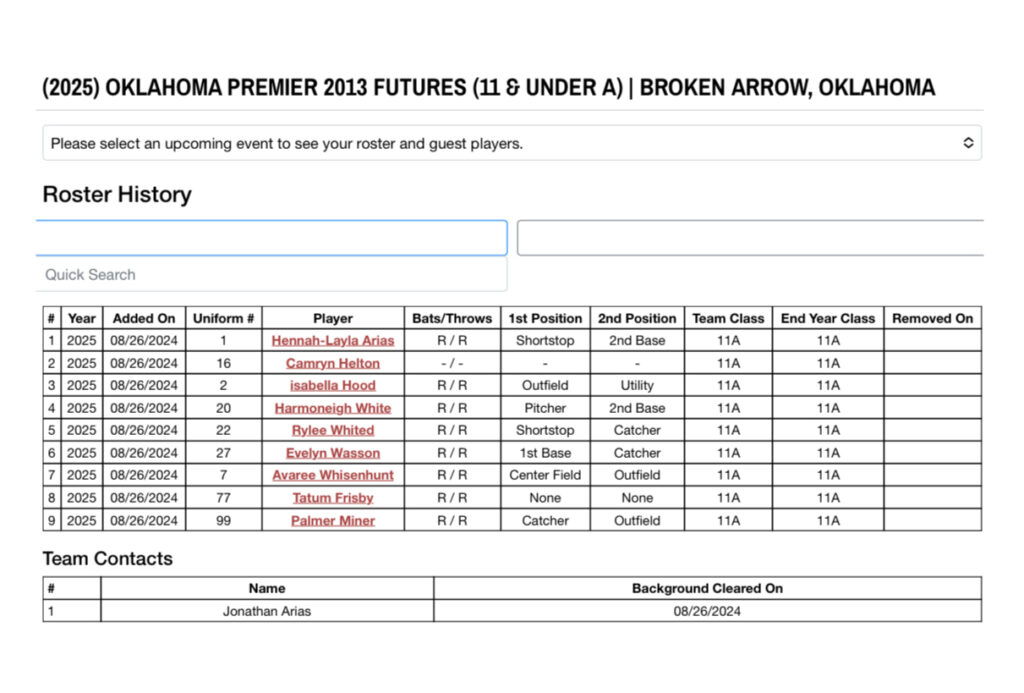The height and width of the screenshot is (693, 1024).
Task: View Palmer Miner player profile
Action: click(x=333, y=521)
